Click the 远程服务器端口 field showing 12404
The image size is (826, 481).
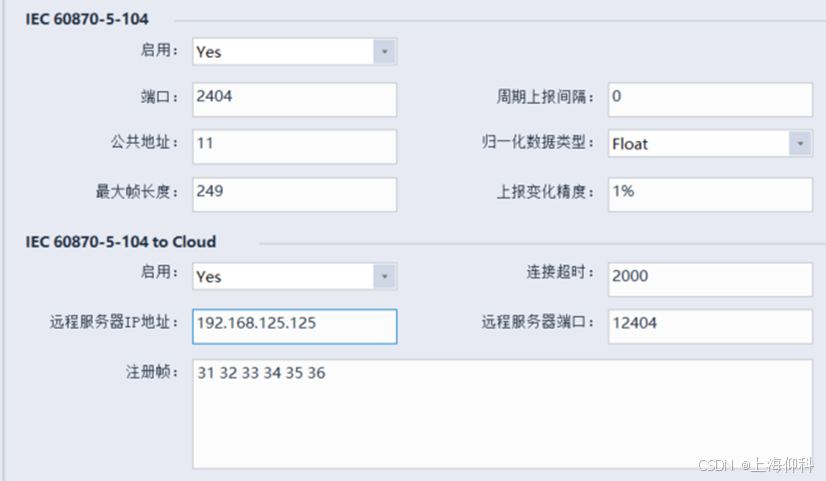coord(709,324)
